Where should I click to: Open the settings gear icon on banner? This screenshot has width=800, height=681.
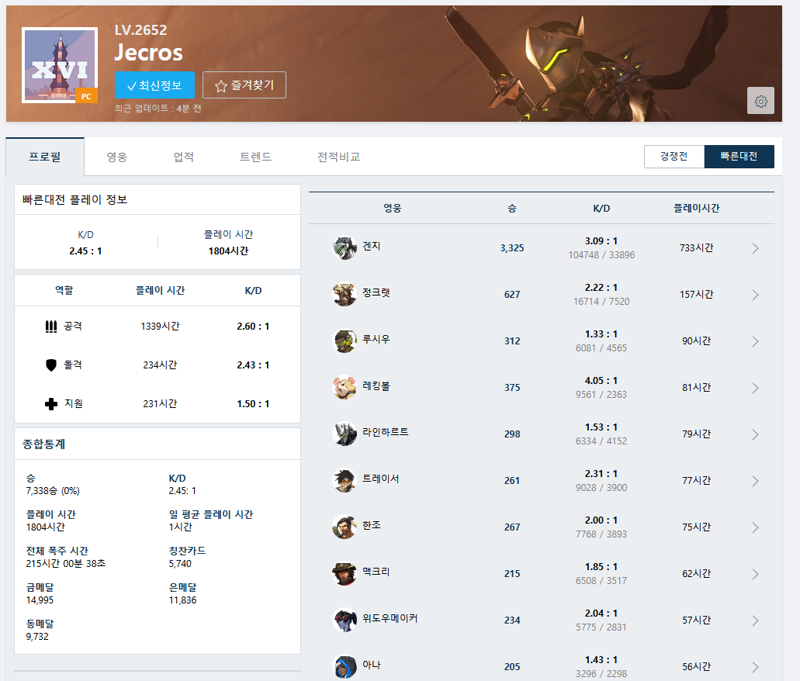pyautogui.click(x=760, y=100)
